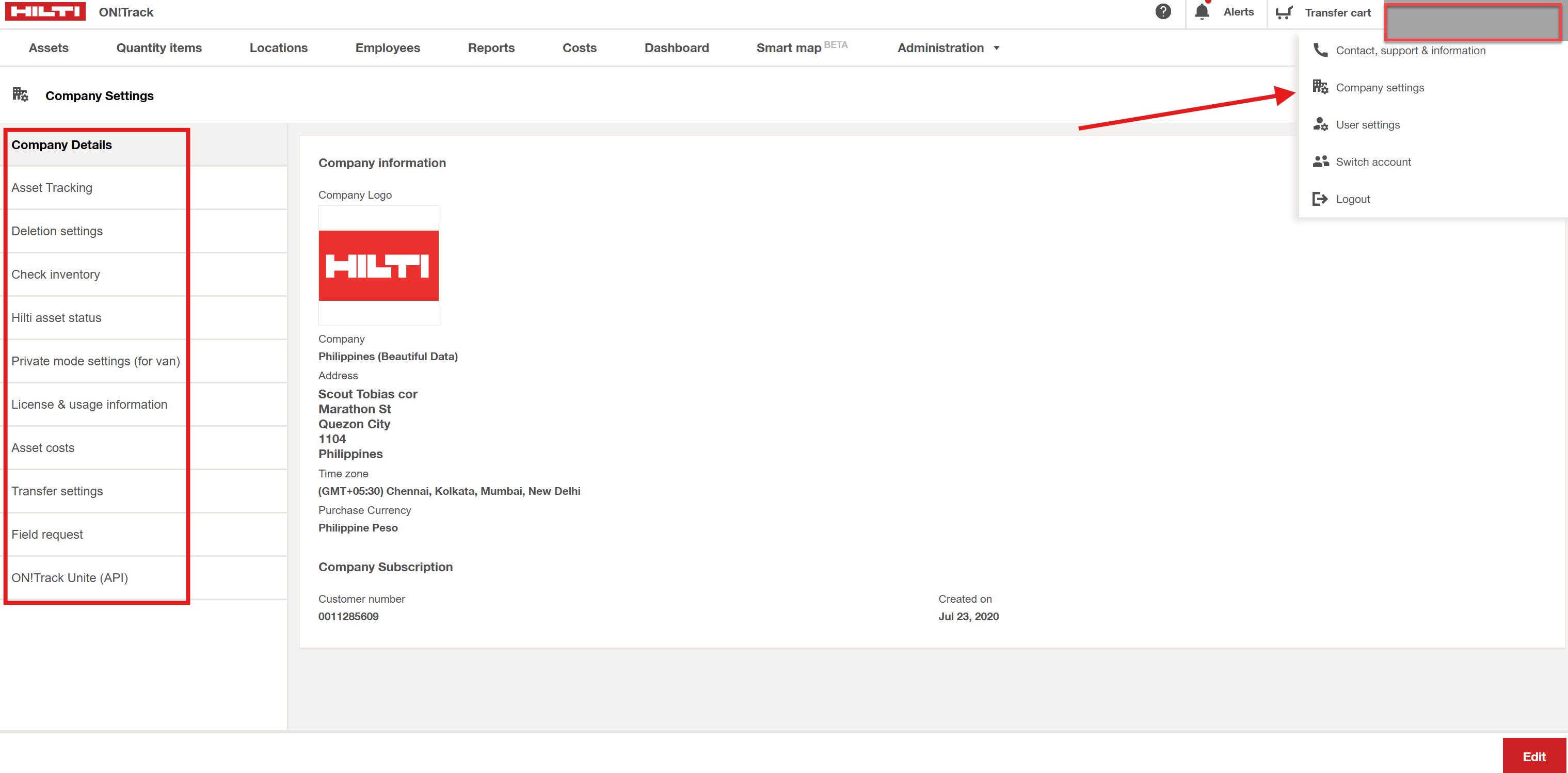Click the Company settings building icon in menu
Viewport: 1568px width, 773px height.
(x=1320, y=87)
